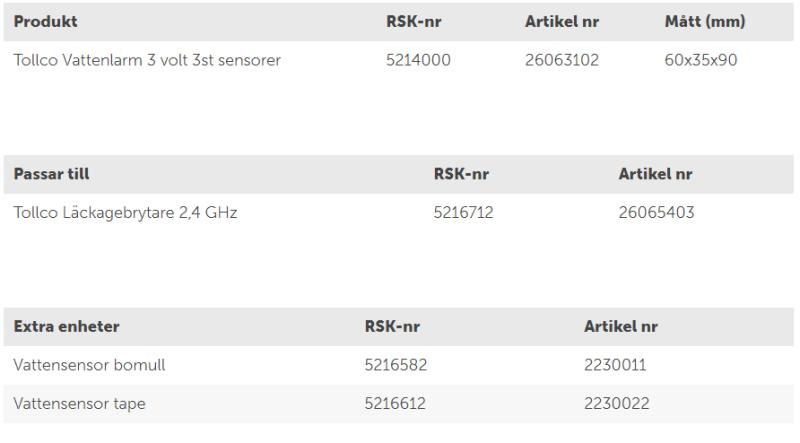Select article number 26065403
Screen dimensions: 800x443
tap(656, 212)
